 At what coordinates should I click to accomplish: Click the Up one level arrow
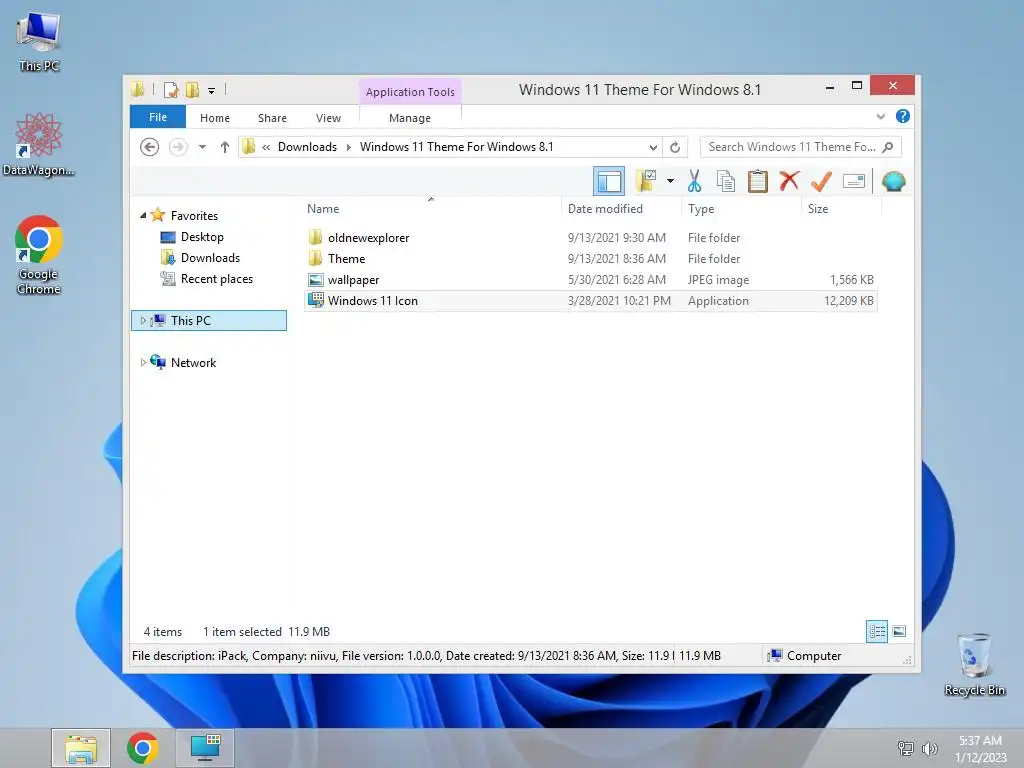(225, 147)
